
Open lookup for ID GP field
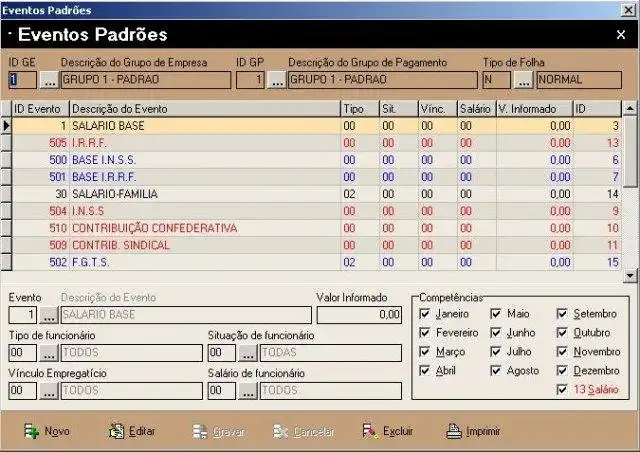[276, 80]
